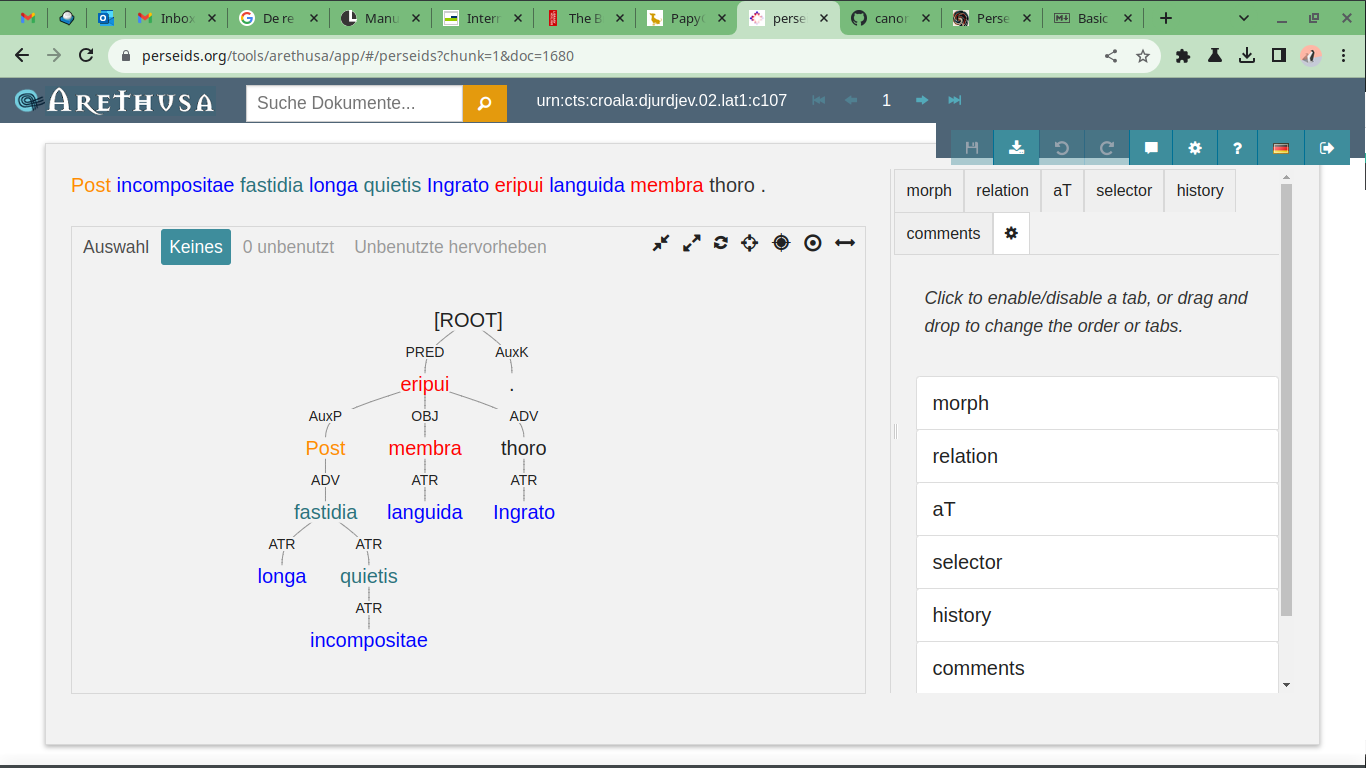The width and height of the screenshot is (1366, 768).
Task: Download the treebank with download icon
Action: pyautogui.click(x=1016, y=148)
